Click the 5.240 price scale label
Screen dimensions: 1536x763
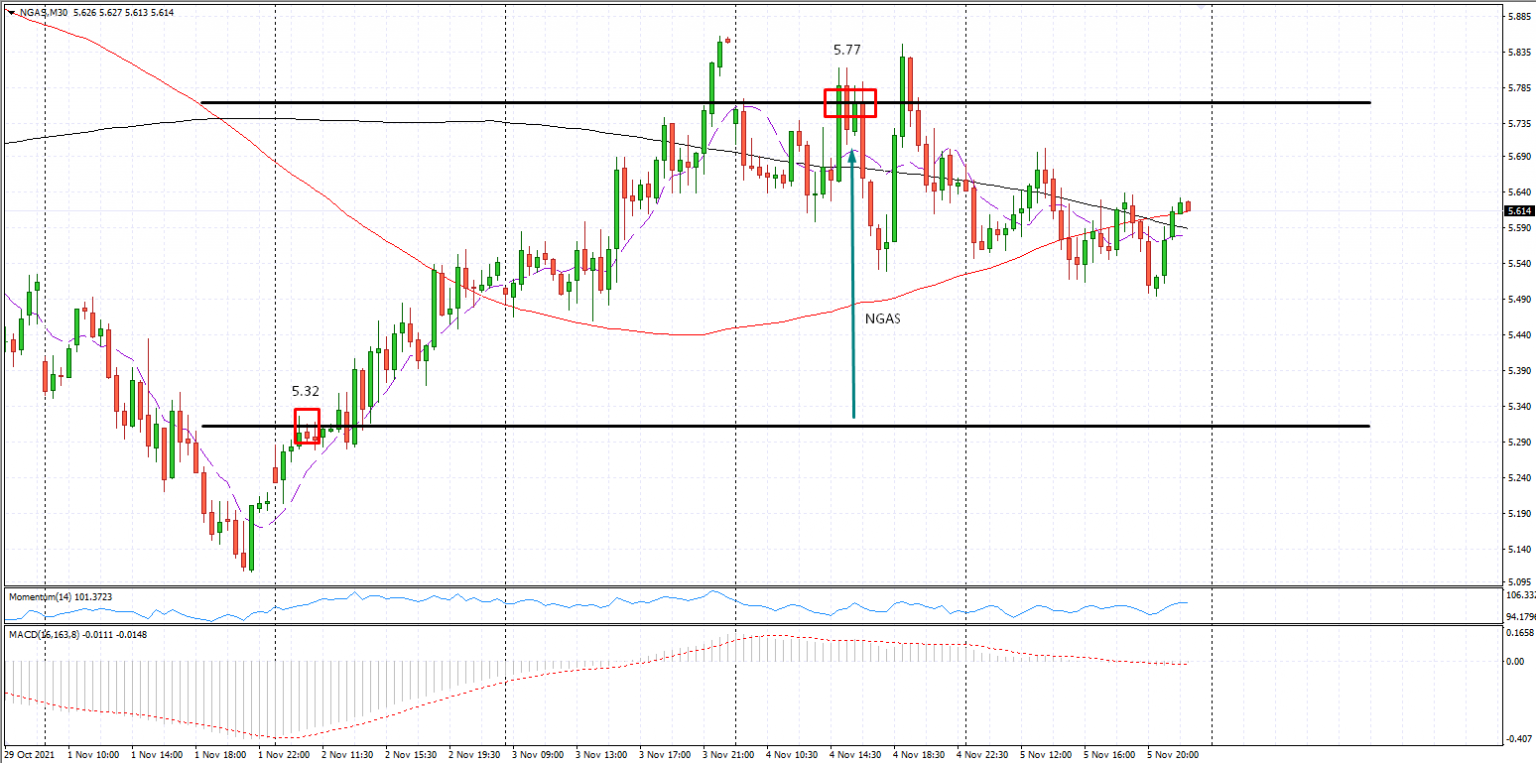click(x=1519, y=478)
